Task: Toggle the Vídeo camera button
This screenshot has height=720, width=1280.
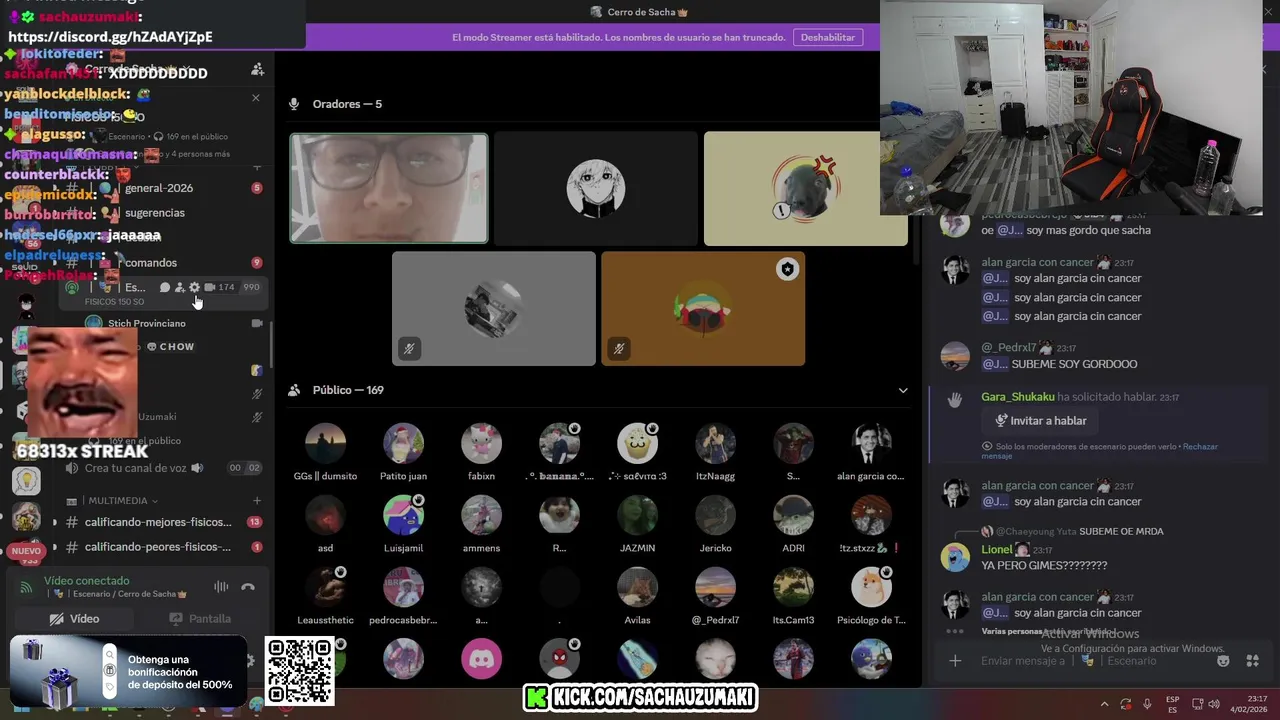Action: [75, 619]
